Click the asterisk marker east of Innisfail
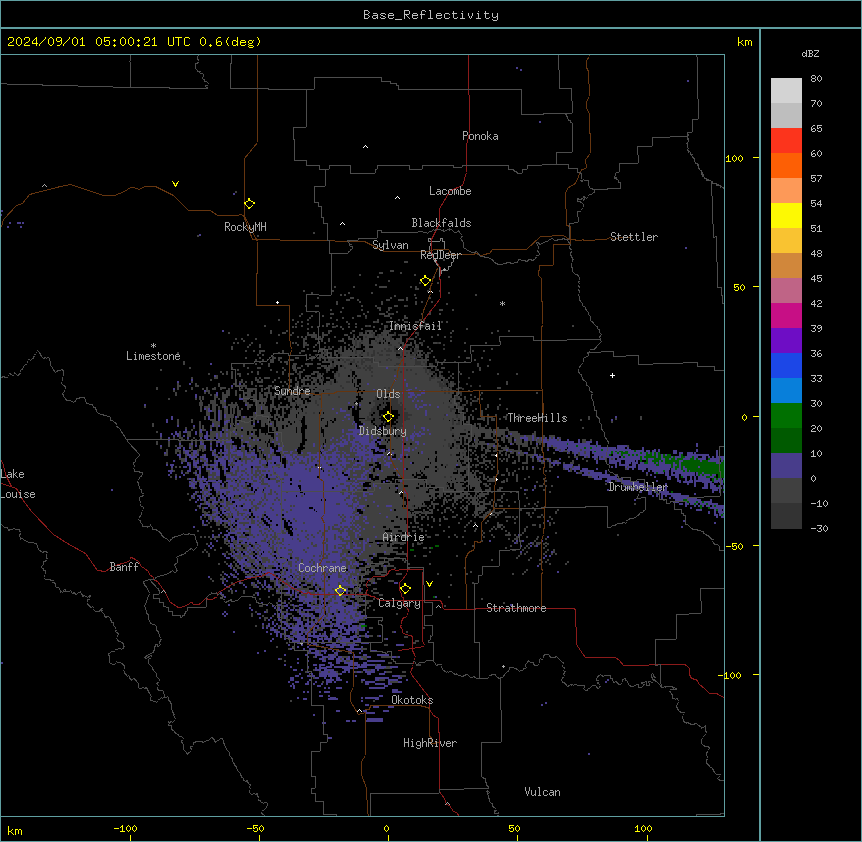Viewport: 862px width, 842px height. click(502, 303)
